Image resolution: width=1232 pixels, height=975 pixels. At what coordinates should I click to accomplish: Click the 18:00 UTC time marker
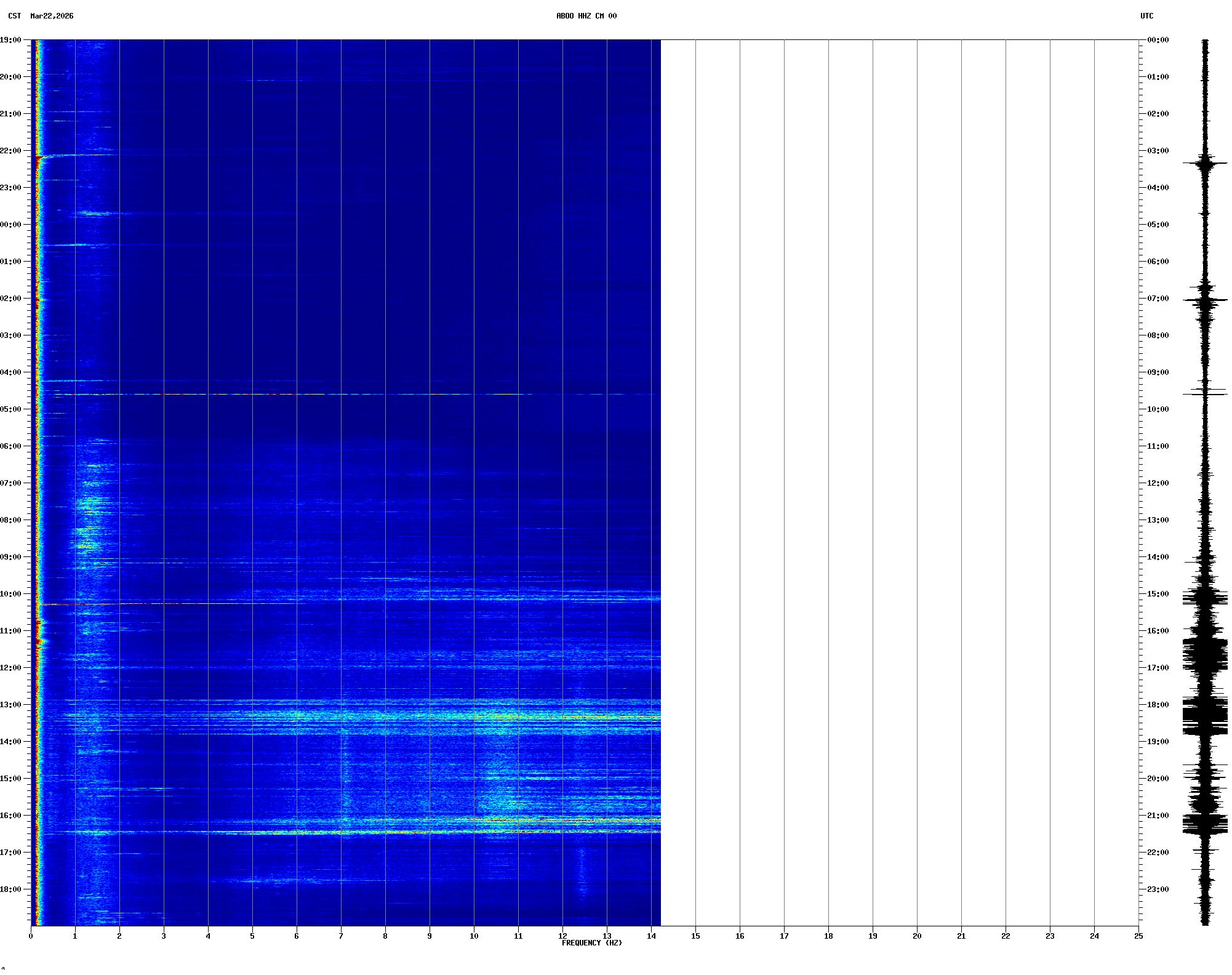click(1158, 705)
